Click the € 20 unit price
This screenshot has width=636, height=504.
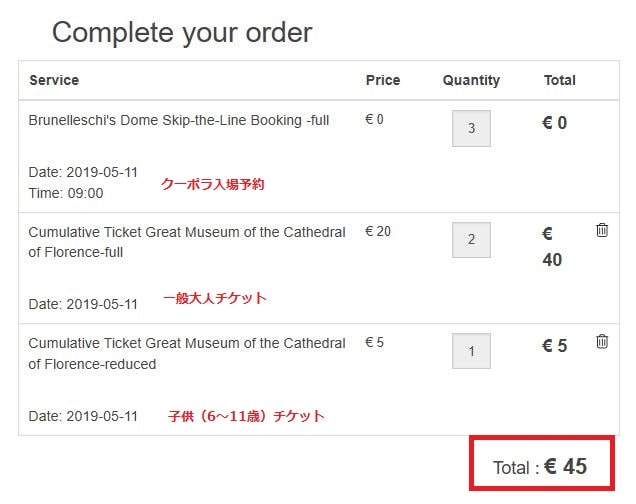pyautogui.click(x=378, y=231)
